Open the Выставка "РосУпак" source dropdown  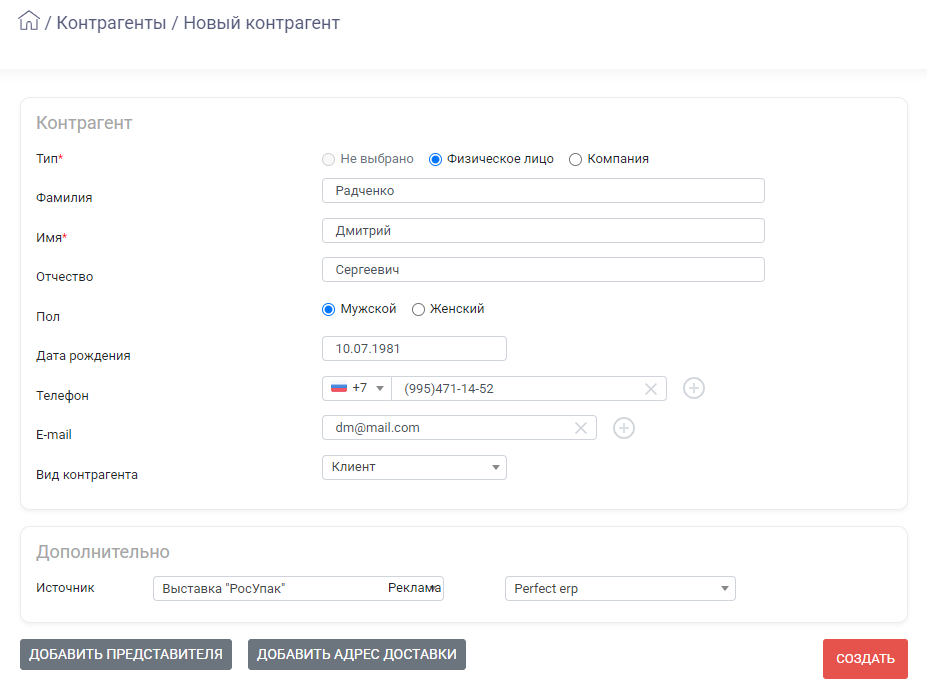pos(299,589)
